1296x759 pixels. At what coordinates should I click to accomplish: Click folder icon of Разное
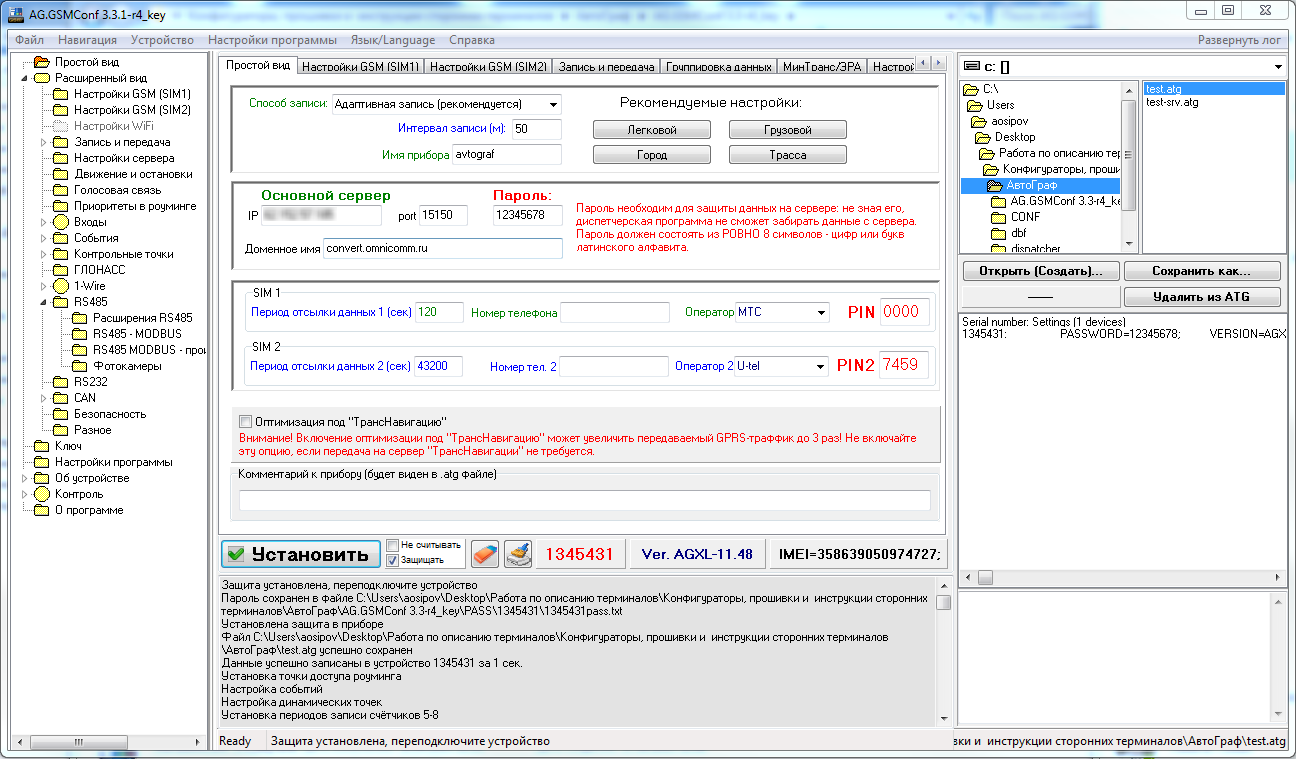60,430
